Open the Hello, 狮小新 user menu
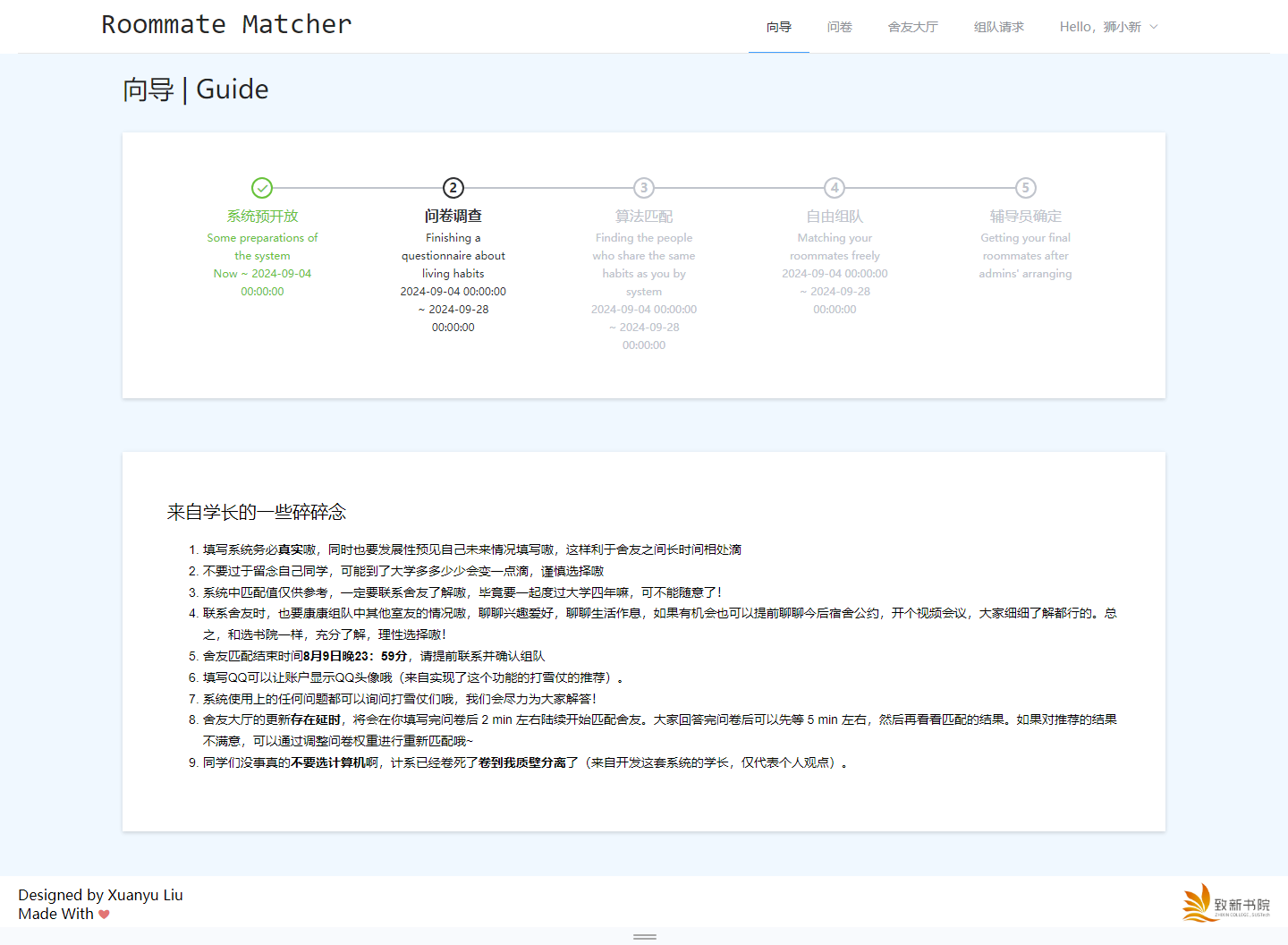 pos(1109,27)
